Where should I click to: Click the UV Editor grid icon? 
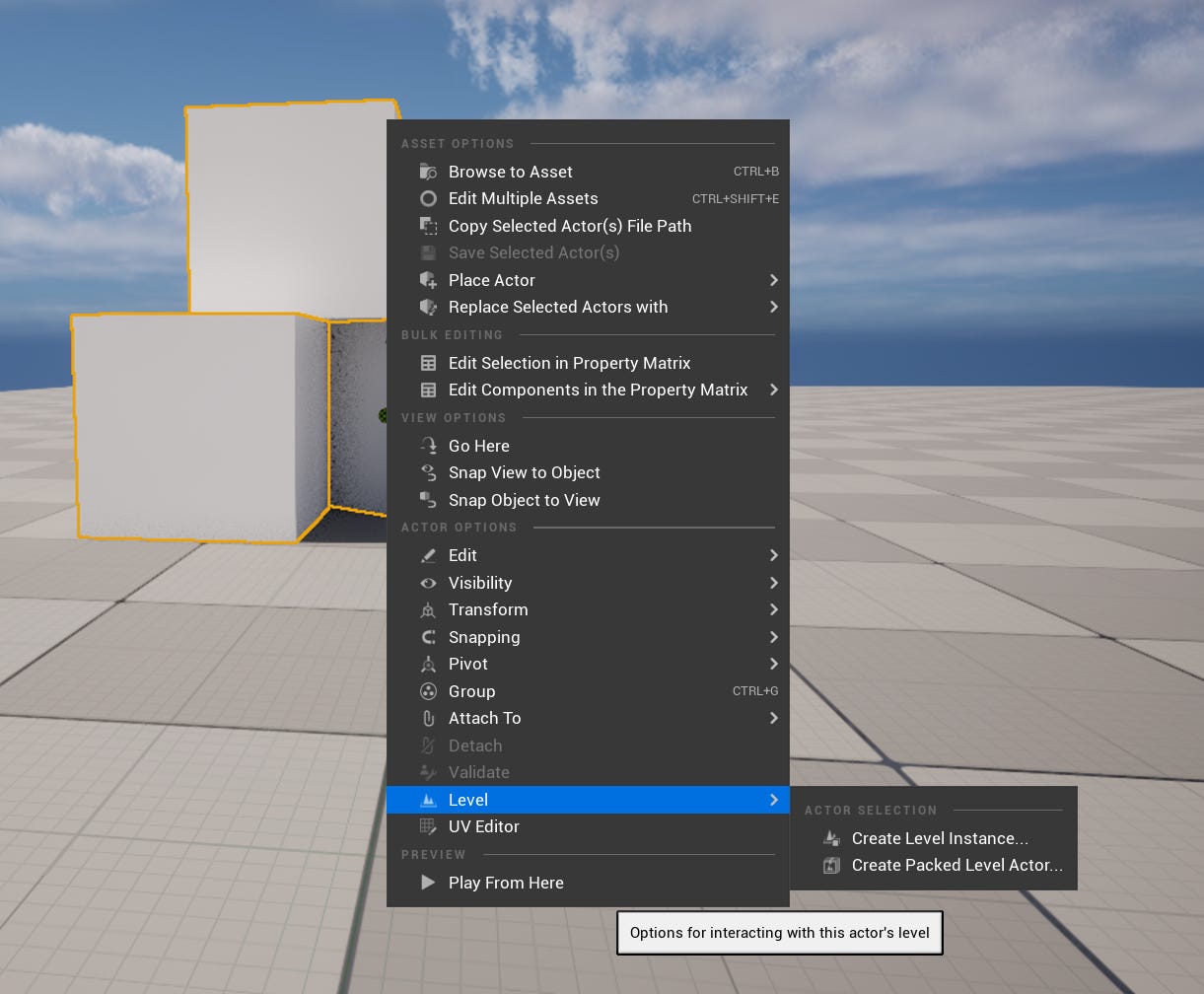pos(428,826)
